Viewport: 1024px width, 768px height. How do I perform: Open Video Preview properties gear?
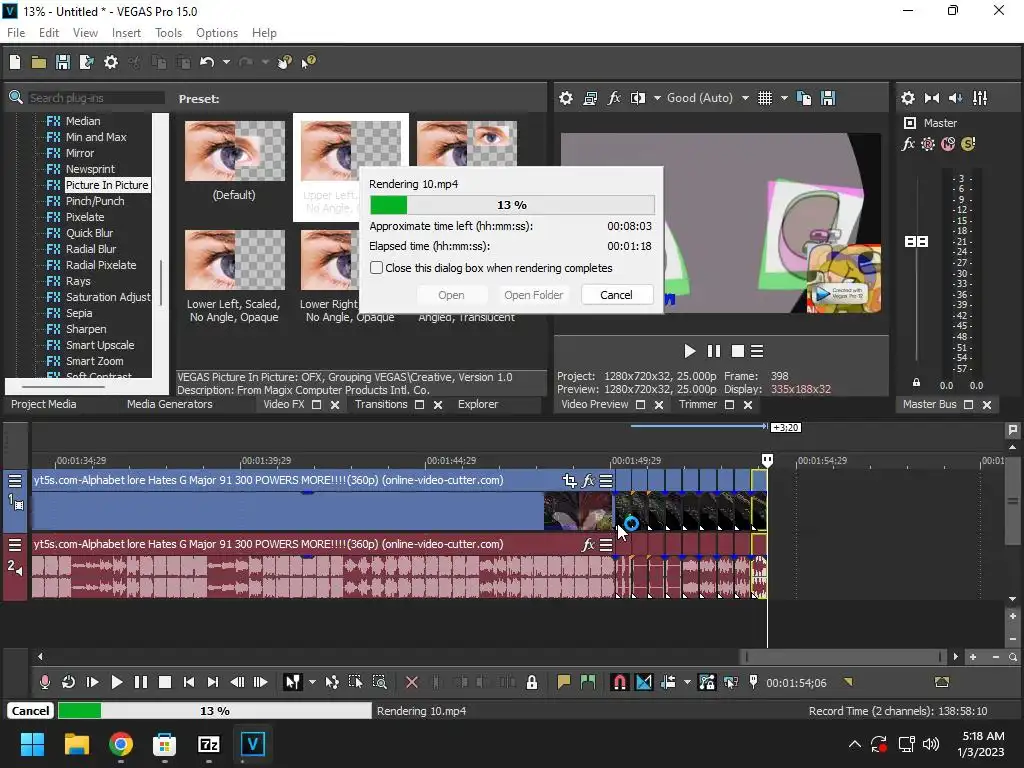(x=566, y=98)
